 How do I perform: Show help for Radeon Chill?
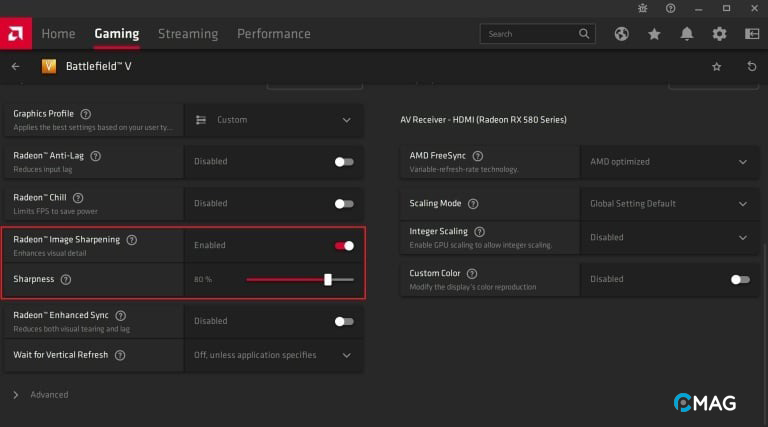click(x=78, y=198)
